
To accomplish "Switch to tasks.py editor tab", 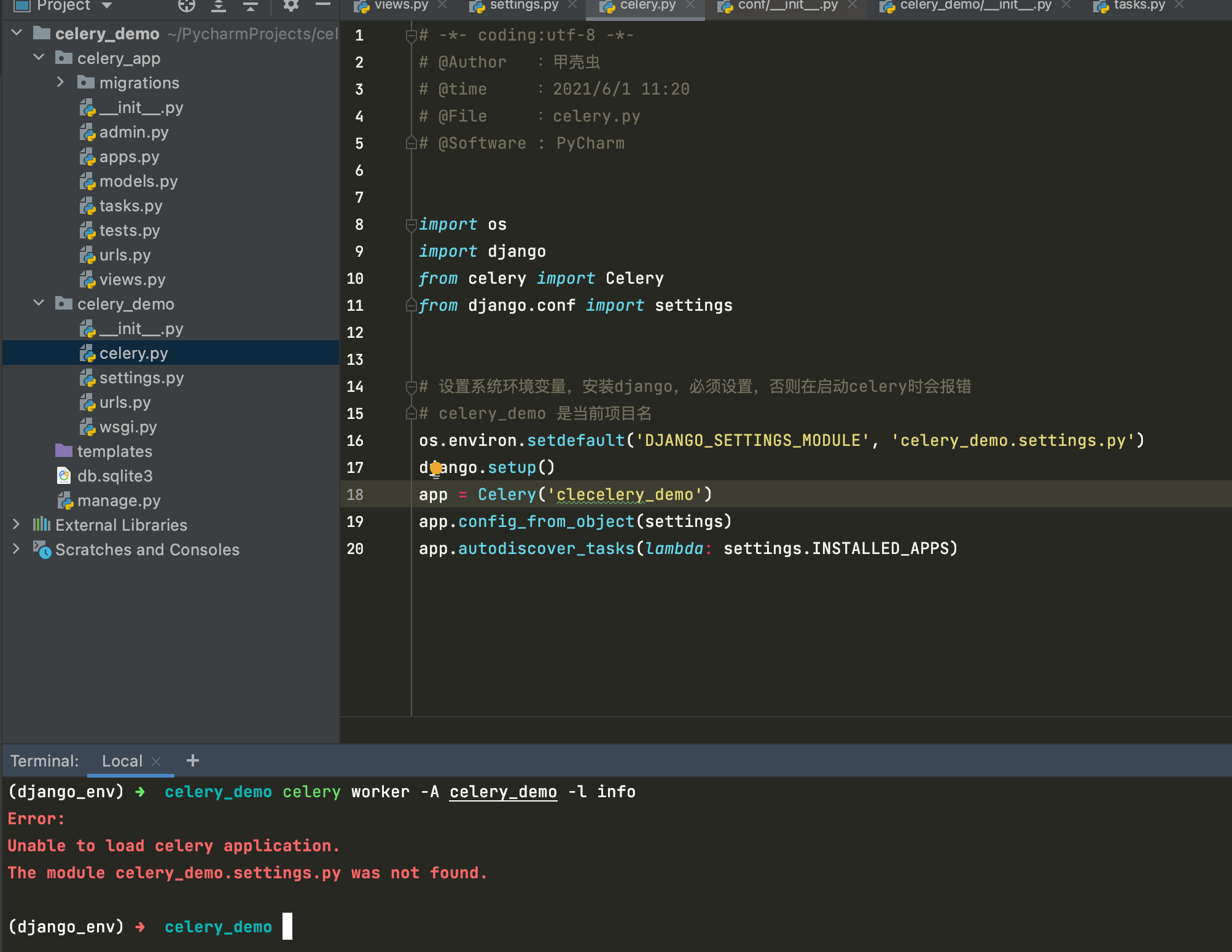I will point(1139,6).
